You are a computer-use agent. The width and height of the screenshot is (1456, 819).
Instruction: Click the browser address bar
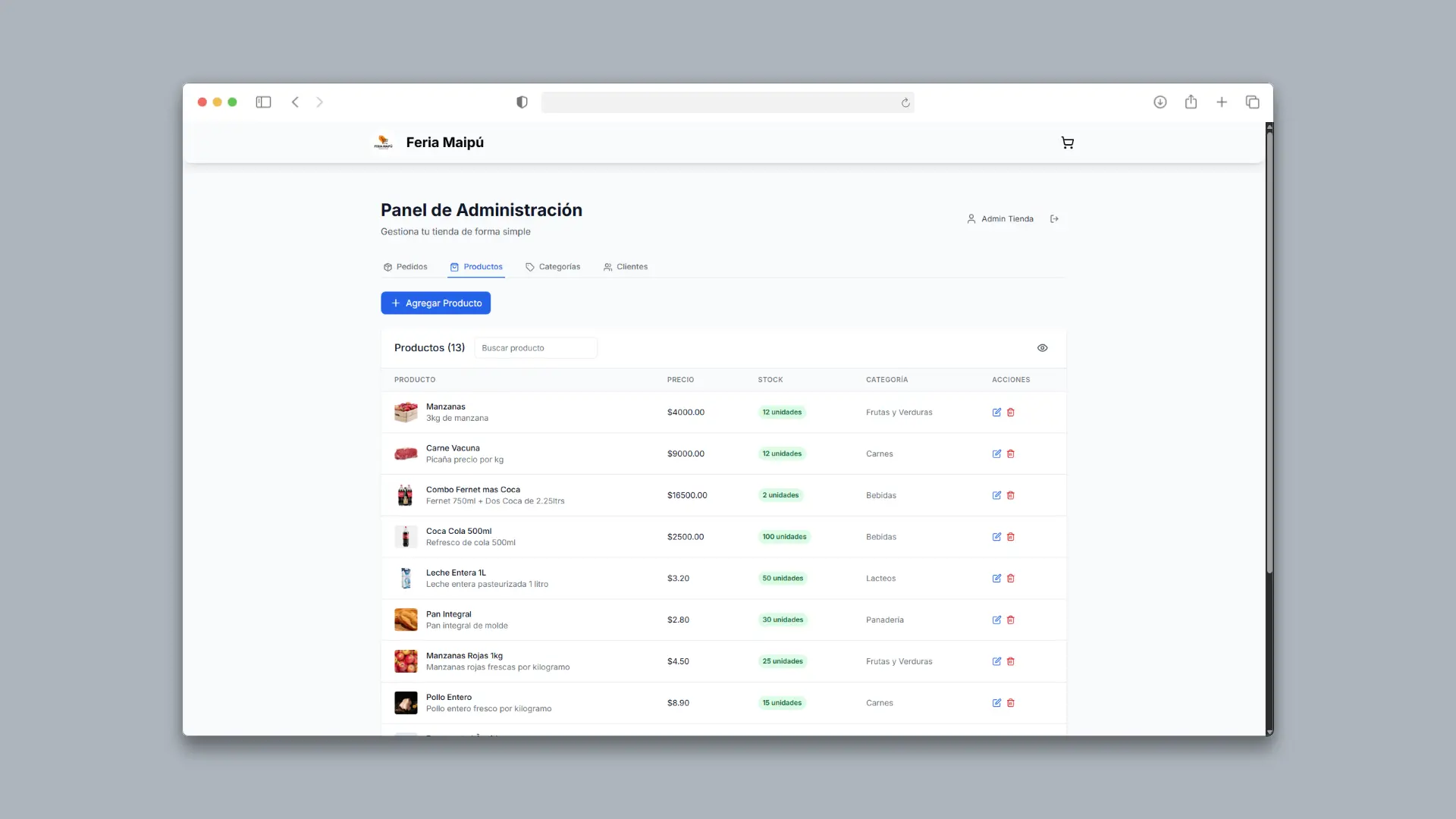(x=728, y=102)
